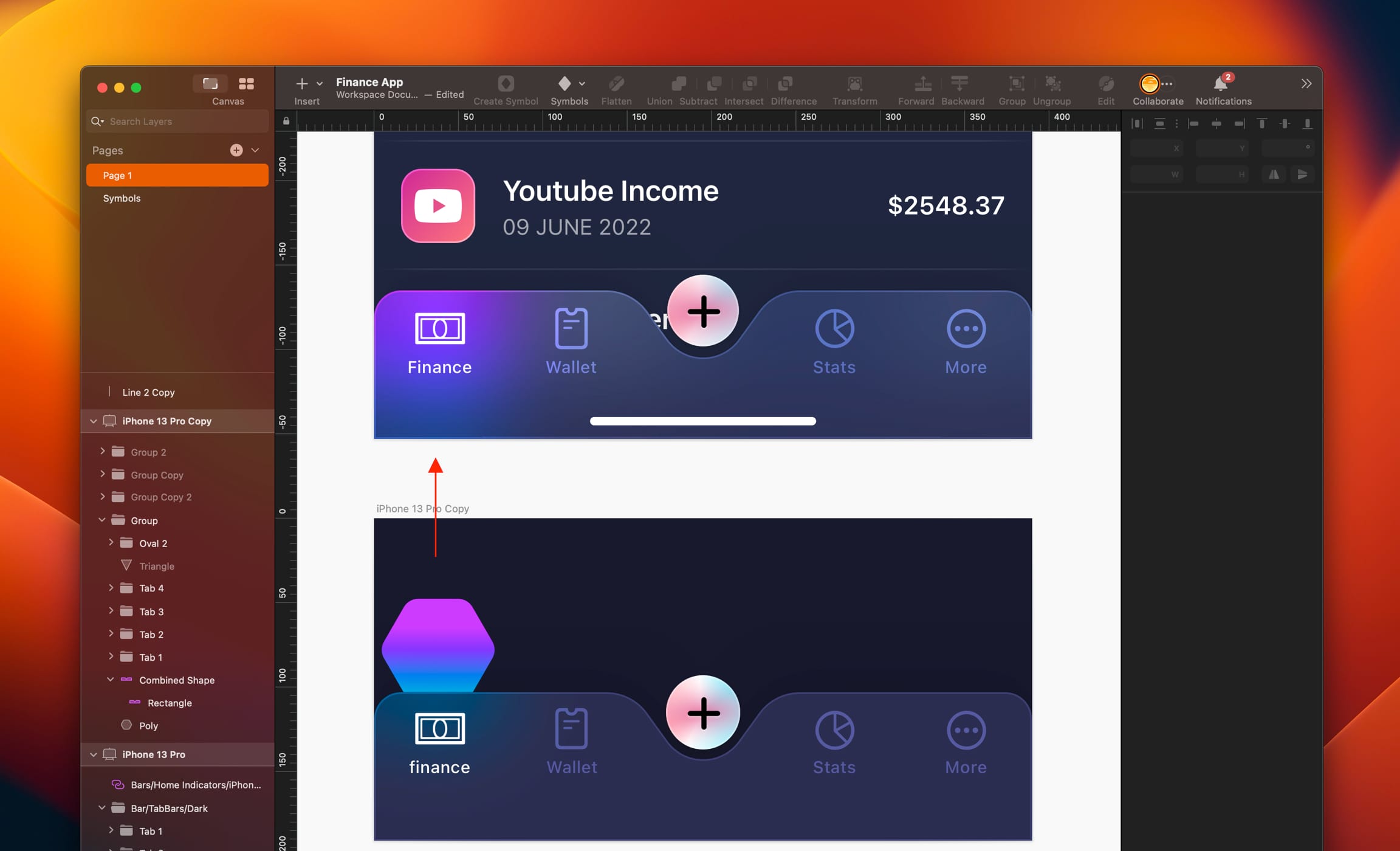Open the Insert plus menu
The width and height of the screenshot is (1400, 851).
[x=302, y=83]
